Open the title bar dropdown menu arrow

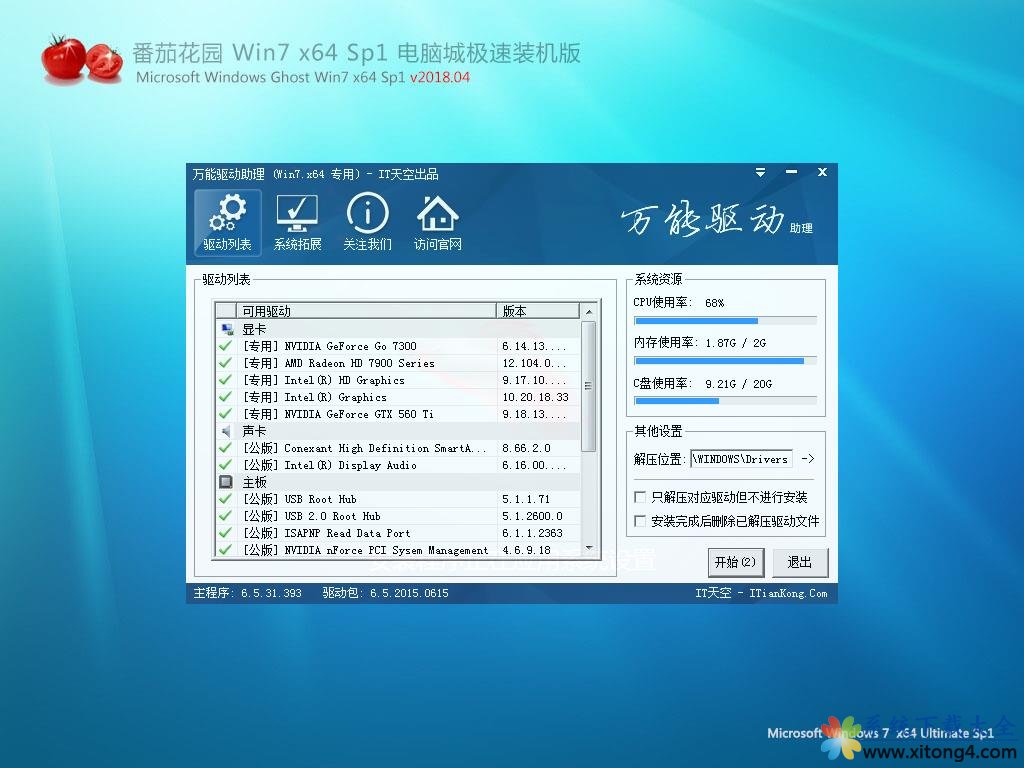pyautogui.click(x=760, y=172)
